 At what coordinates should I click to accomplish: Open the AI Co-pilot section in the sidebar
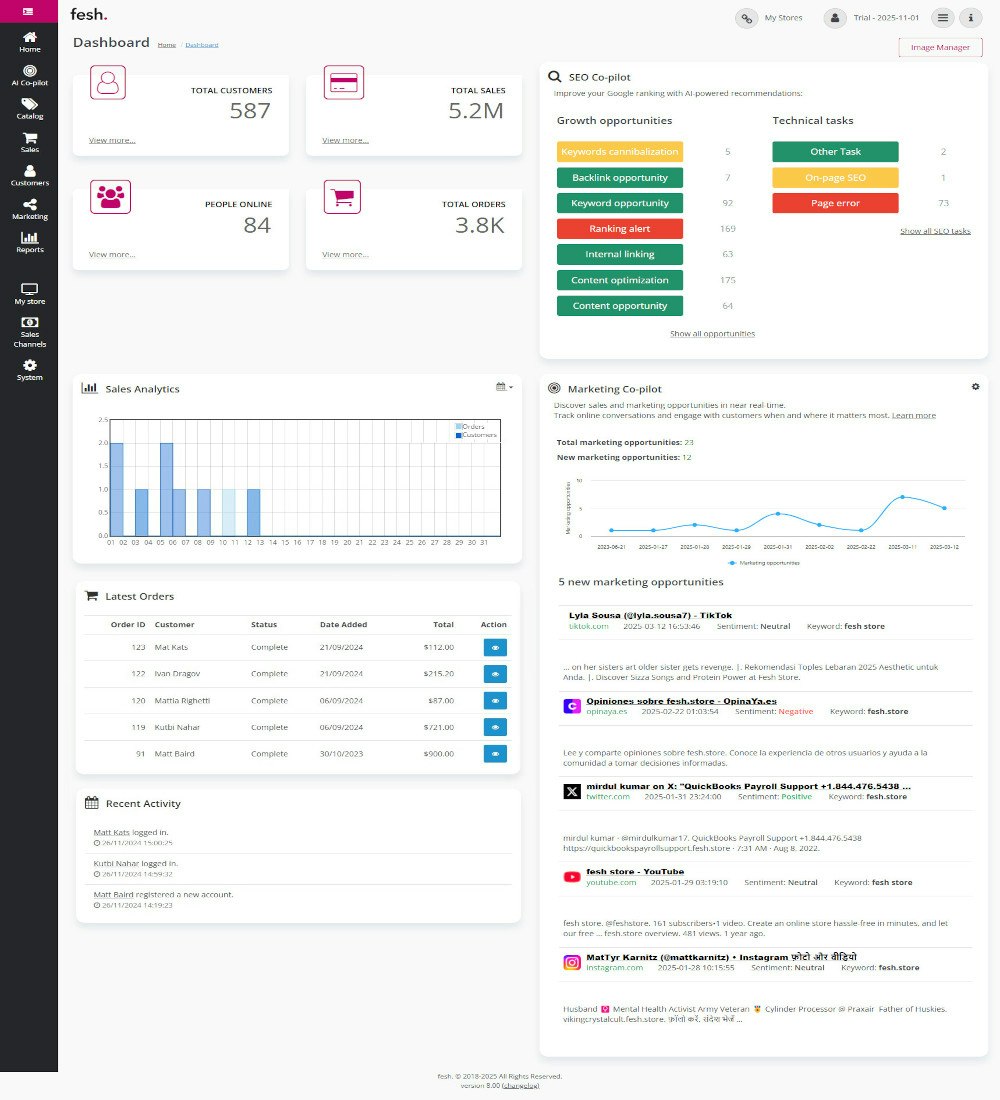coord(29,75)
